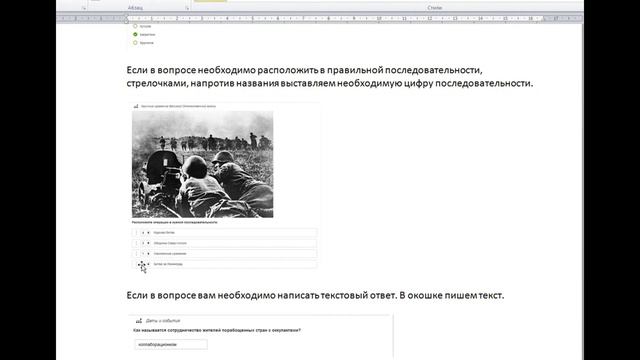Image resolution: width=640 pixels, height=360 pixels.
Task: Click the paragraph starting Если в вопросе необходимо расположить
Action: [330, 76]
